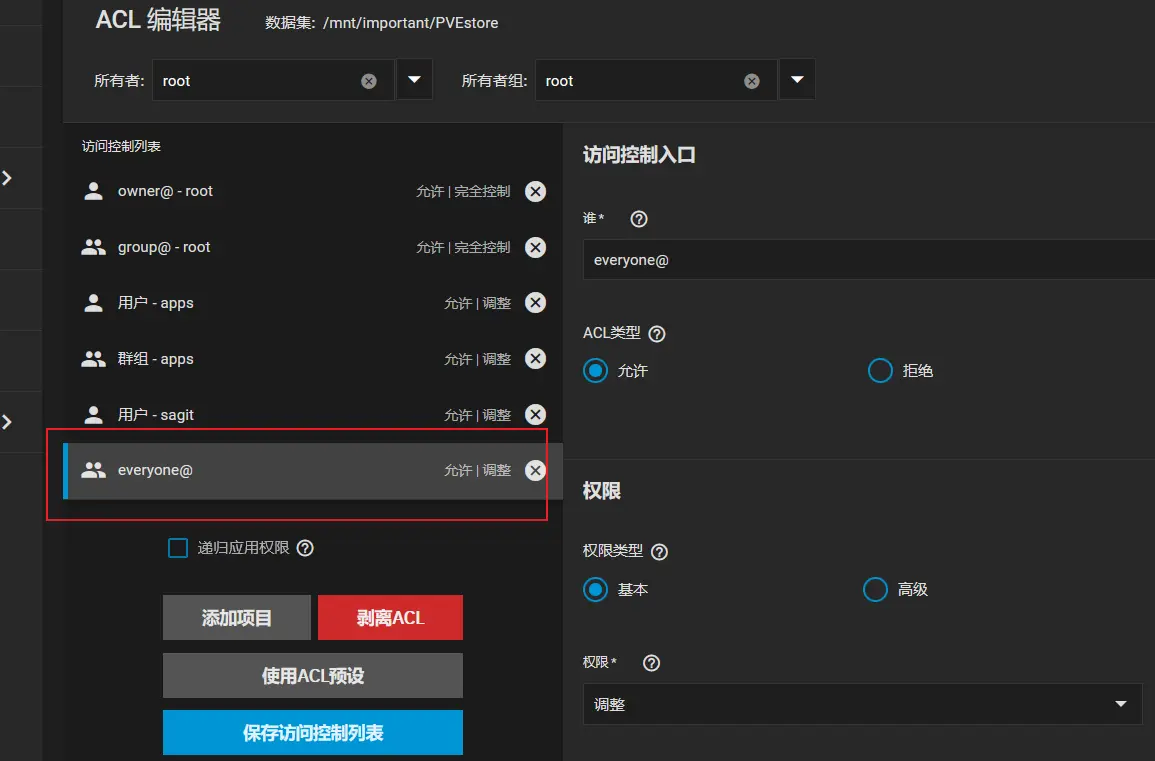The image size is (1155, 761).
Task: Remove the 用户 - apps entry
Action: click(536, 303)
